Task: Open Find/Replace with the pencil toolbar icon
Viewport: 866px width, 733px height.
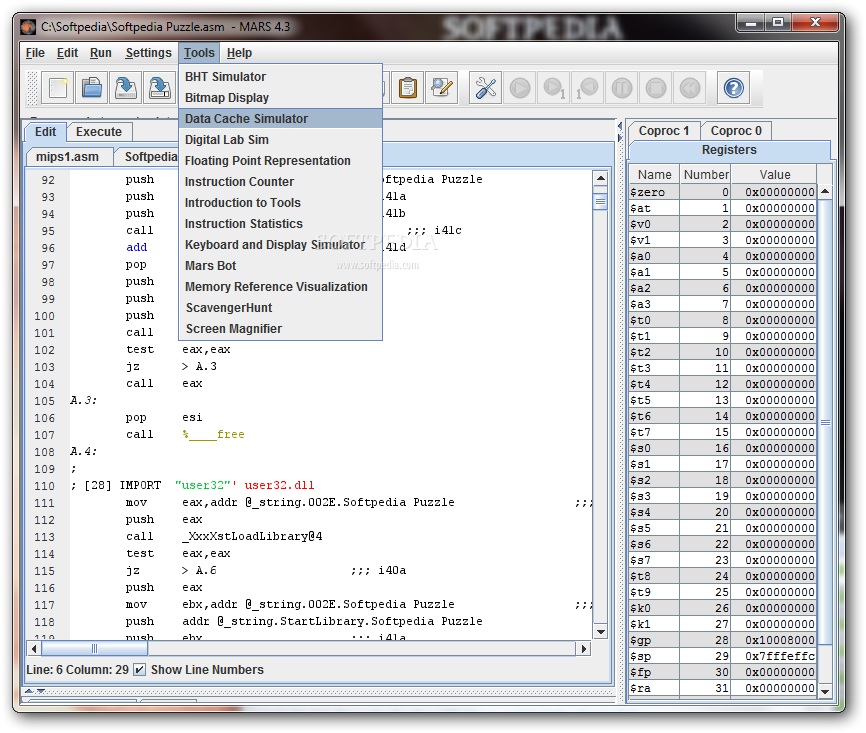Action: [442, 88]
